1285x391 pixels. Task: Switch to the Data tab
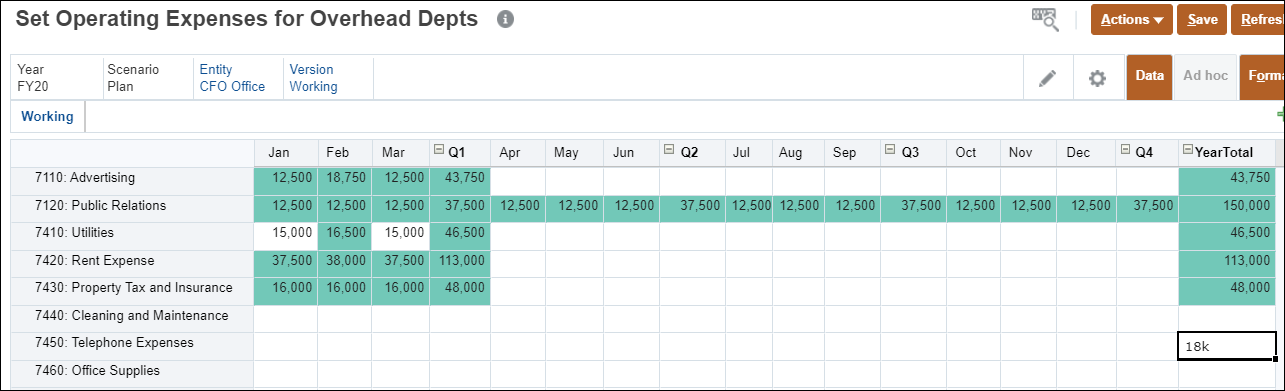(1149, 76)
